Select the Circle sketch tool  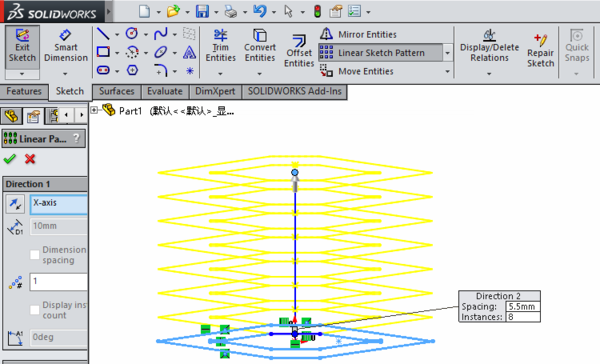click(132, 34)
